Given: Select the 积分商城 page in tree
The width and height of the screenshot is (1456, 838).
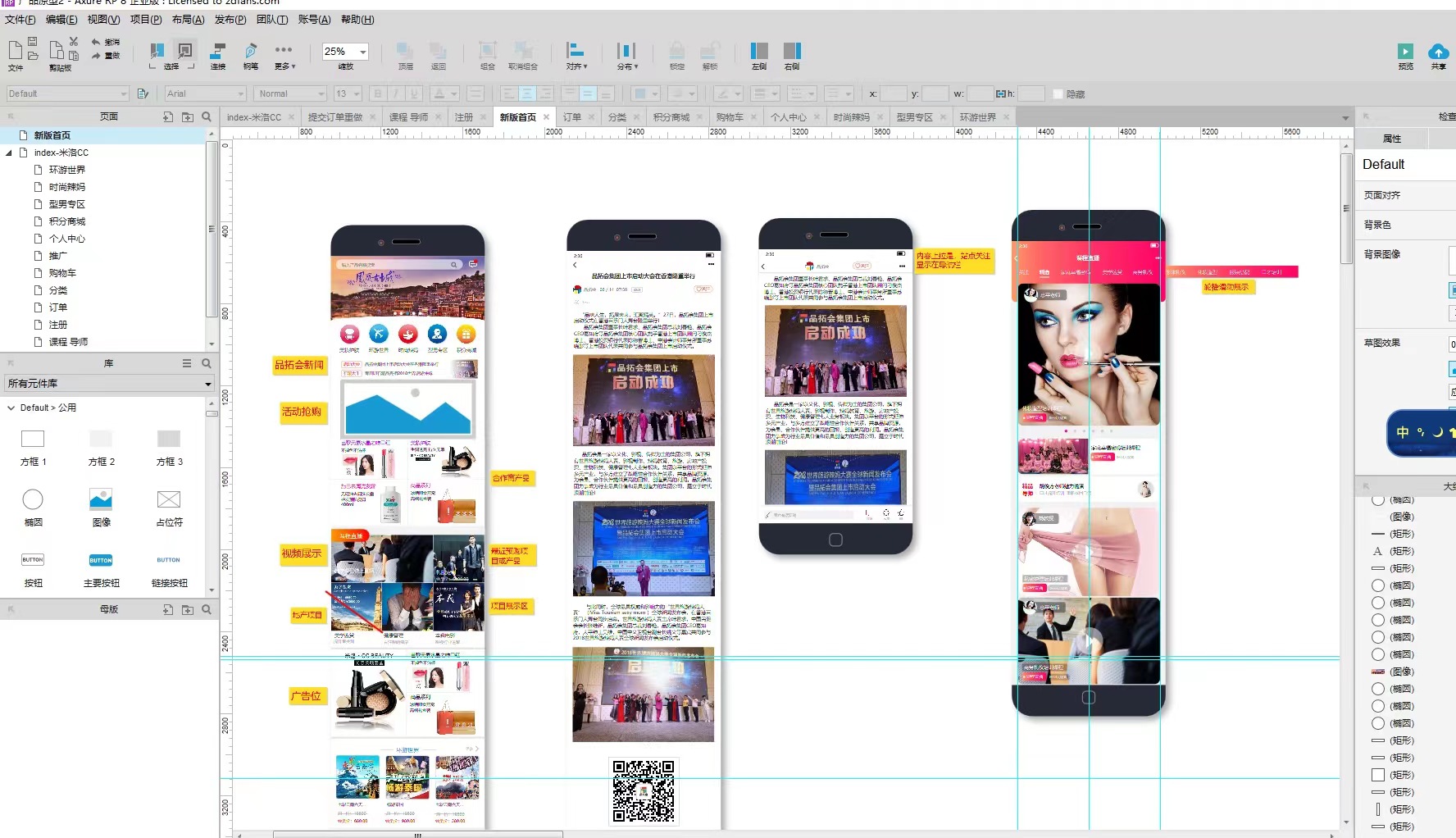Looking at the screenshot, I should [x=67, y=221].
